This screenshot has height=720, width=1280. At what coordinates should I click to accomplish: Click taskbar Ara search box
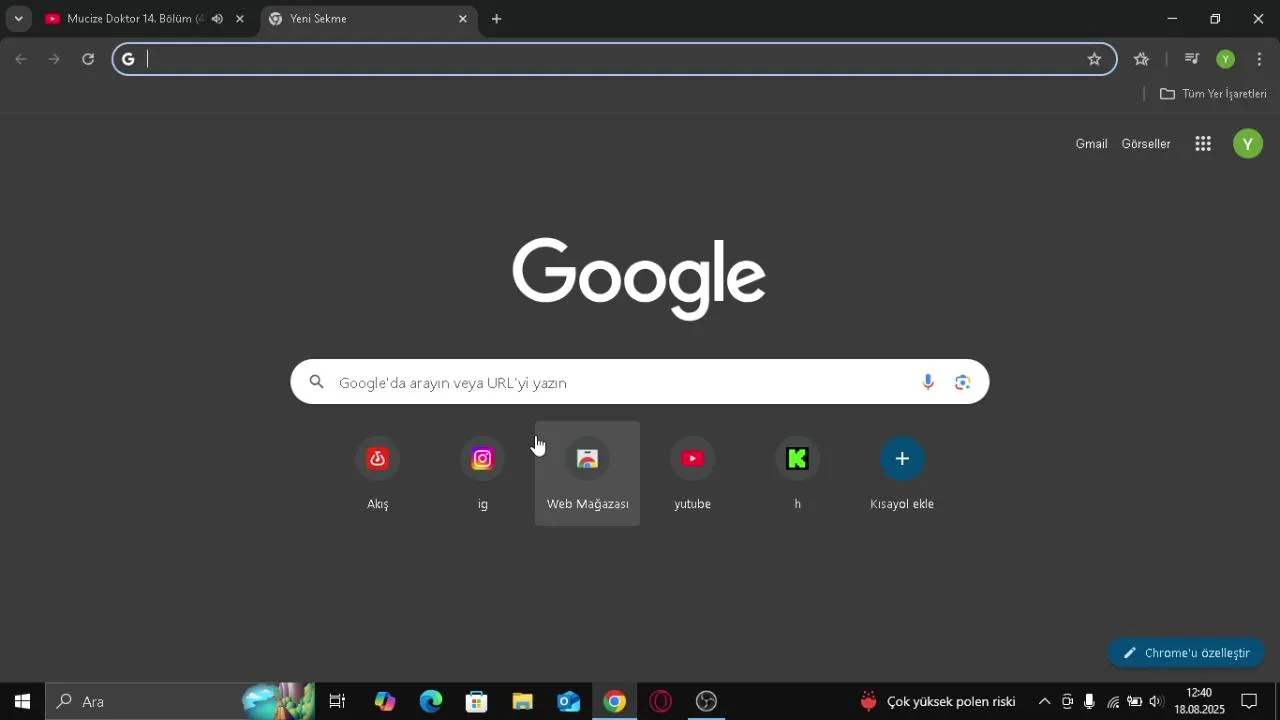[x=180, y=702]
